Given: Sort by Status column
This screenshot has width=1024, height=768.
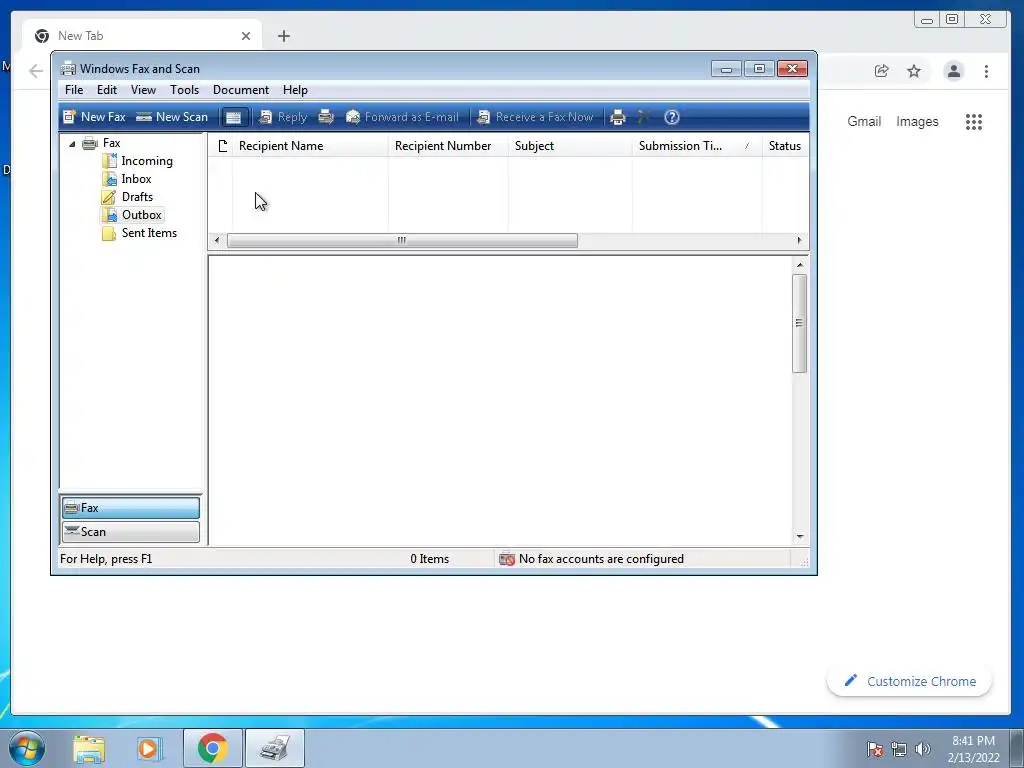Looking at the screenshot, I should tap(785, 146).
